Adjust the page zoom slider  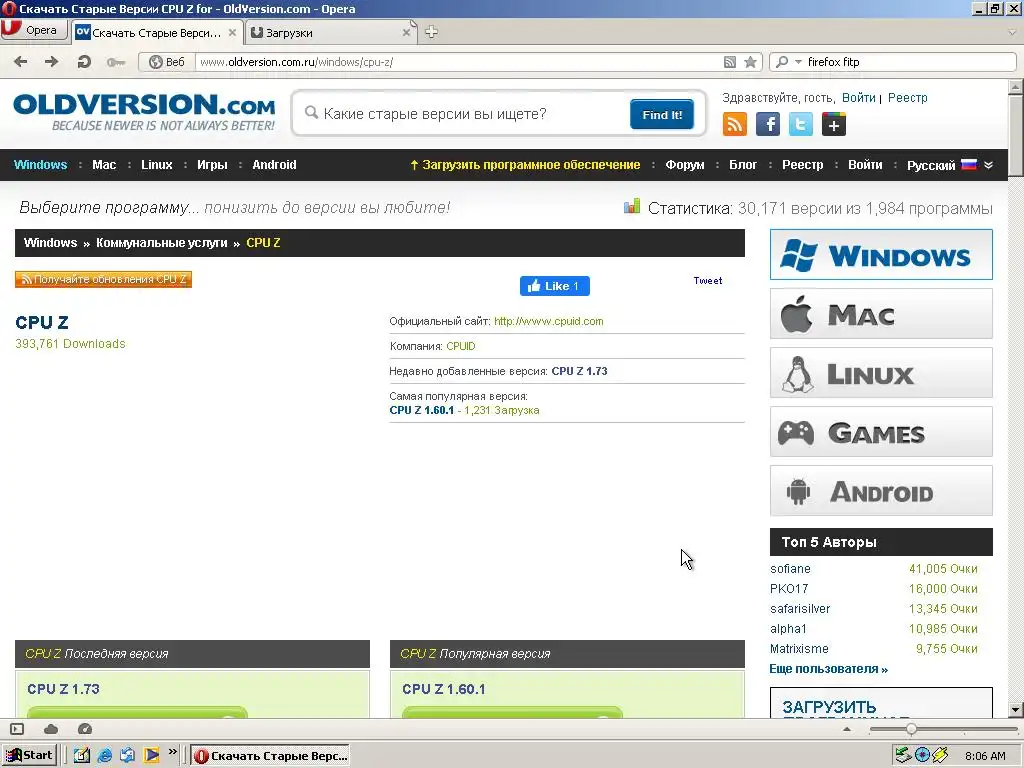[911, 729]
